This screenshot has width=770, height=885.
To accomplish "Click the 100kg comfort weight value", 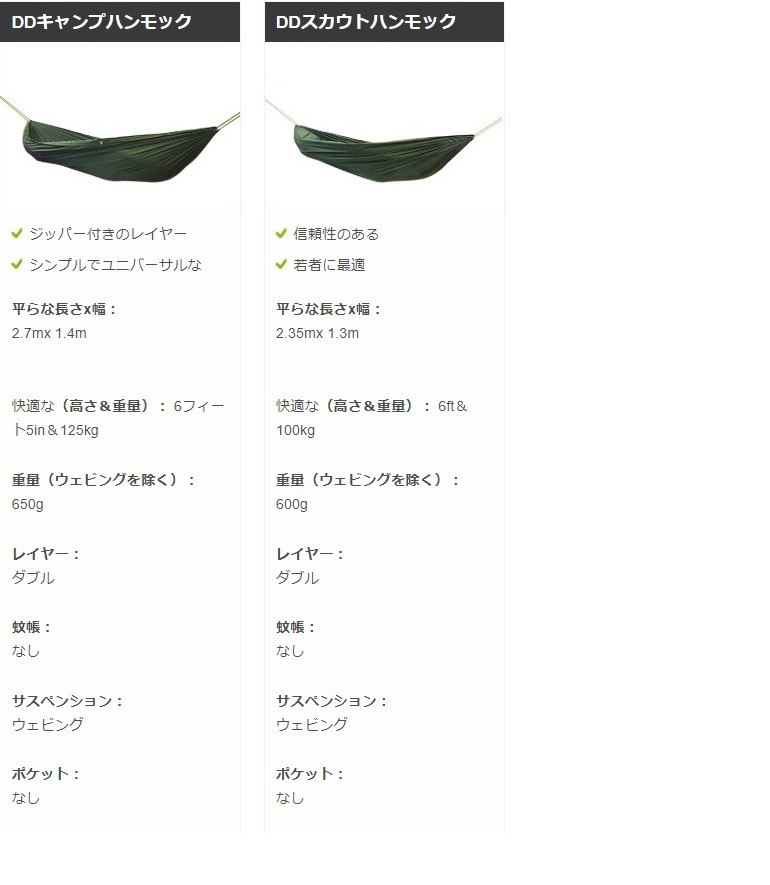I will (295, 430).
